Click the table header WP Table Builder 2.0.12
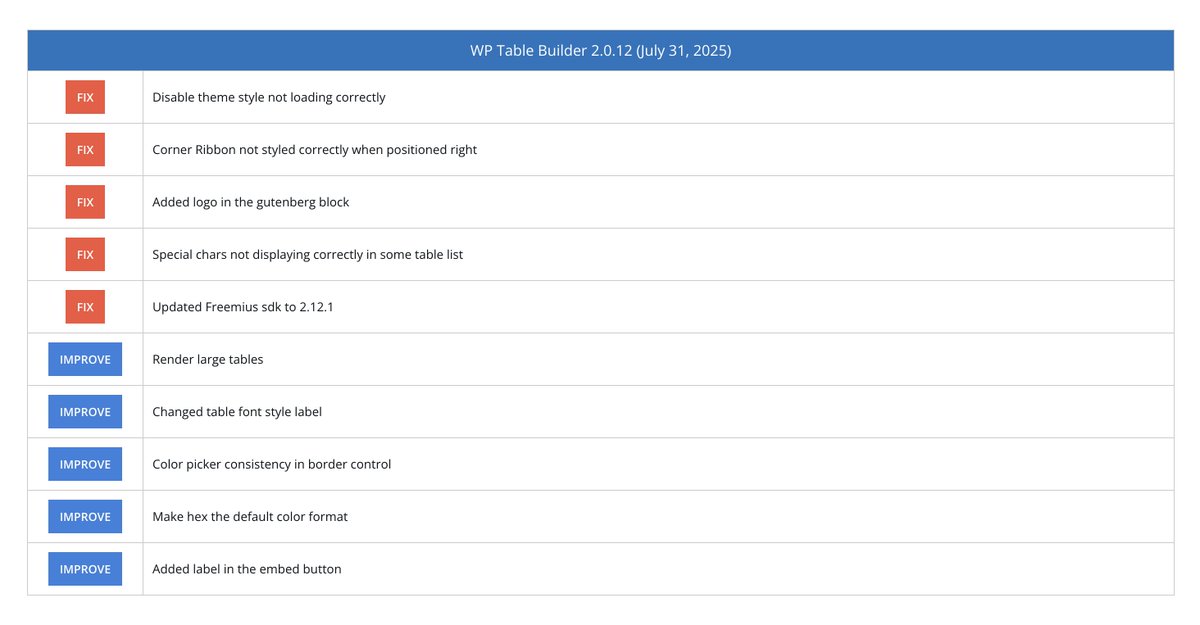Image resolution: width=1200 pixels, height=625 pixels. (600, 50)
